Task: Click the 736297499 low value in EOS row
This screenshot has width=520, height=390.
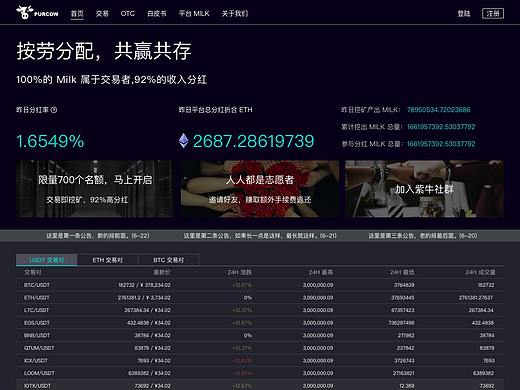Action: pyautogui.click(x=401, y=323)
